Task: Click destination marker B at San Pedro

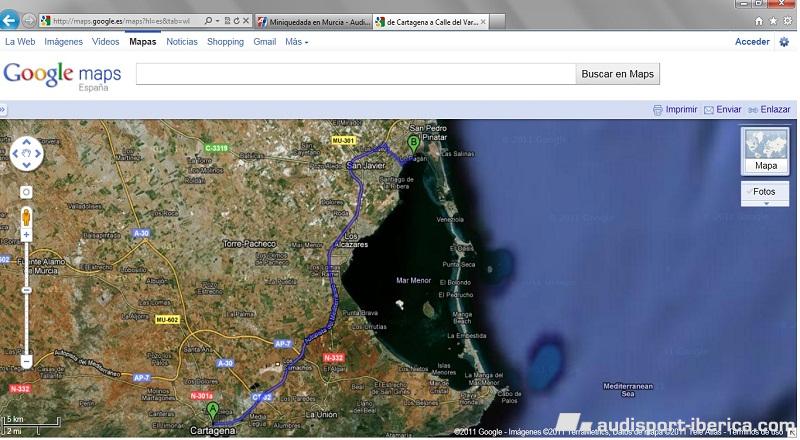Action: (414, 143)
